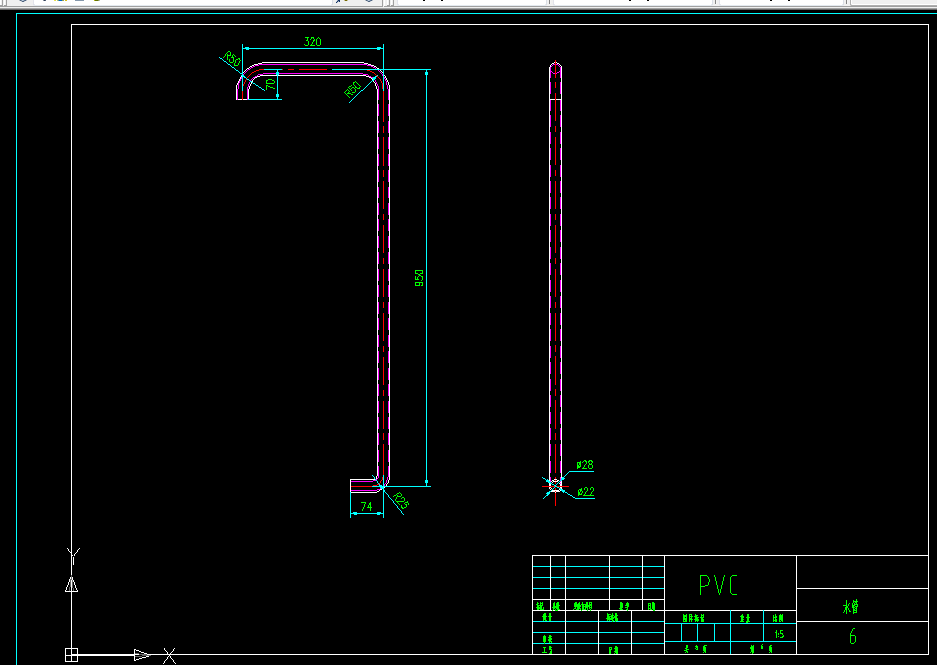Image resolution: width=937 pixels, height=665 pixels.
Task: Select the drawing number 6 in title block
Action: [853, 637]
